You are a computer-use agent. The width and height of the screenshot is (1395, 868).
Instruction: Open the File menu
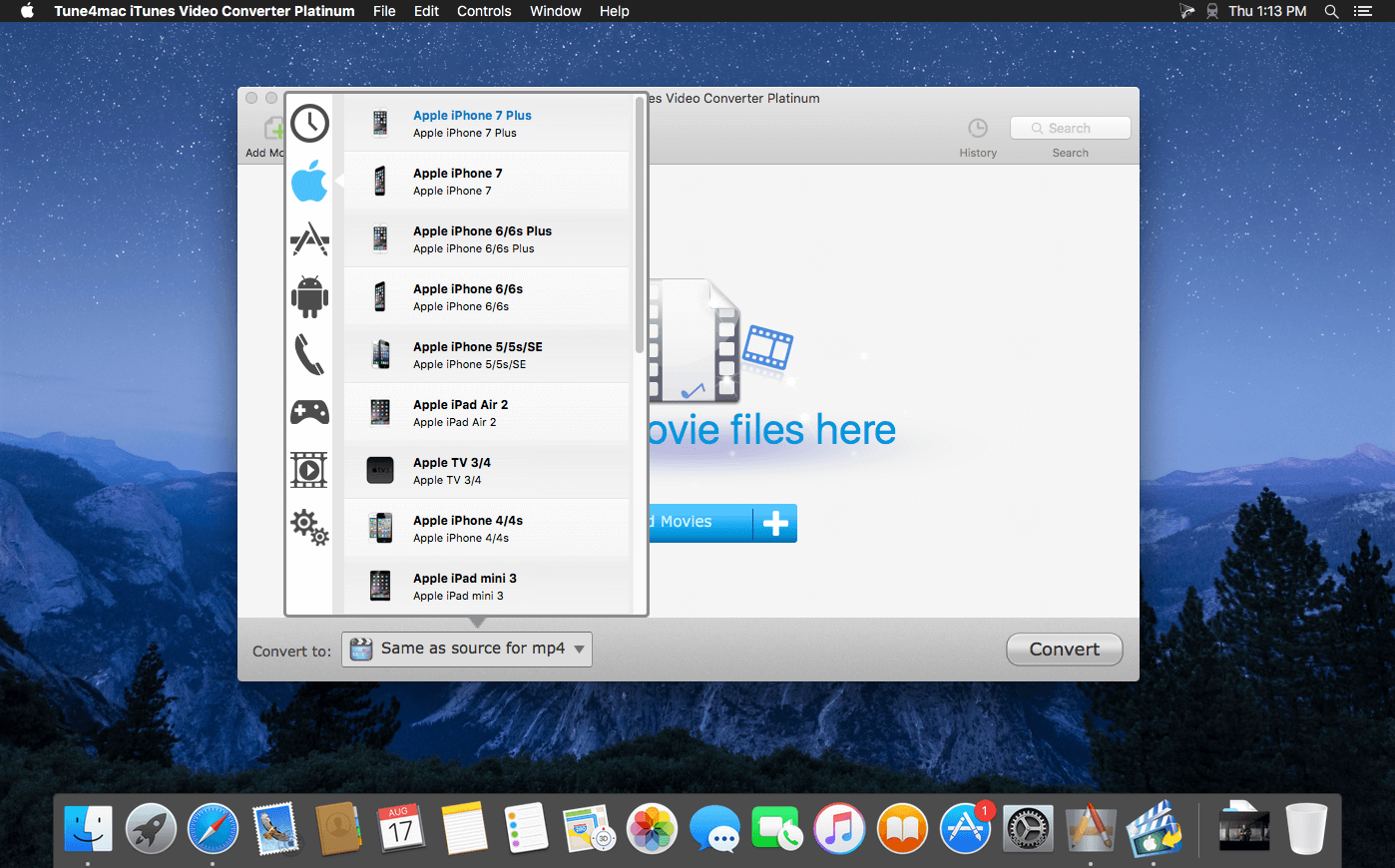tap(384, 11)
